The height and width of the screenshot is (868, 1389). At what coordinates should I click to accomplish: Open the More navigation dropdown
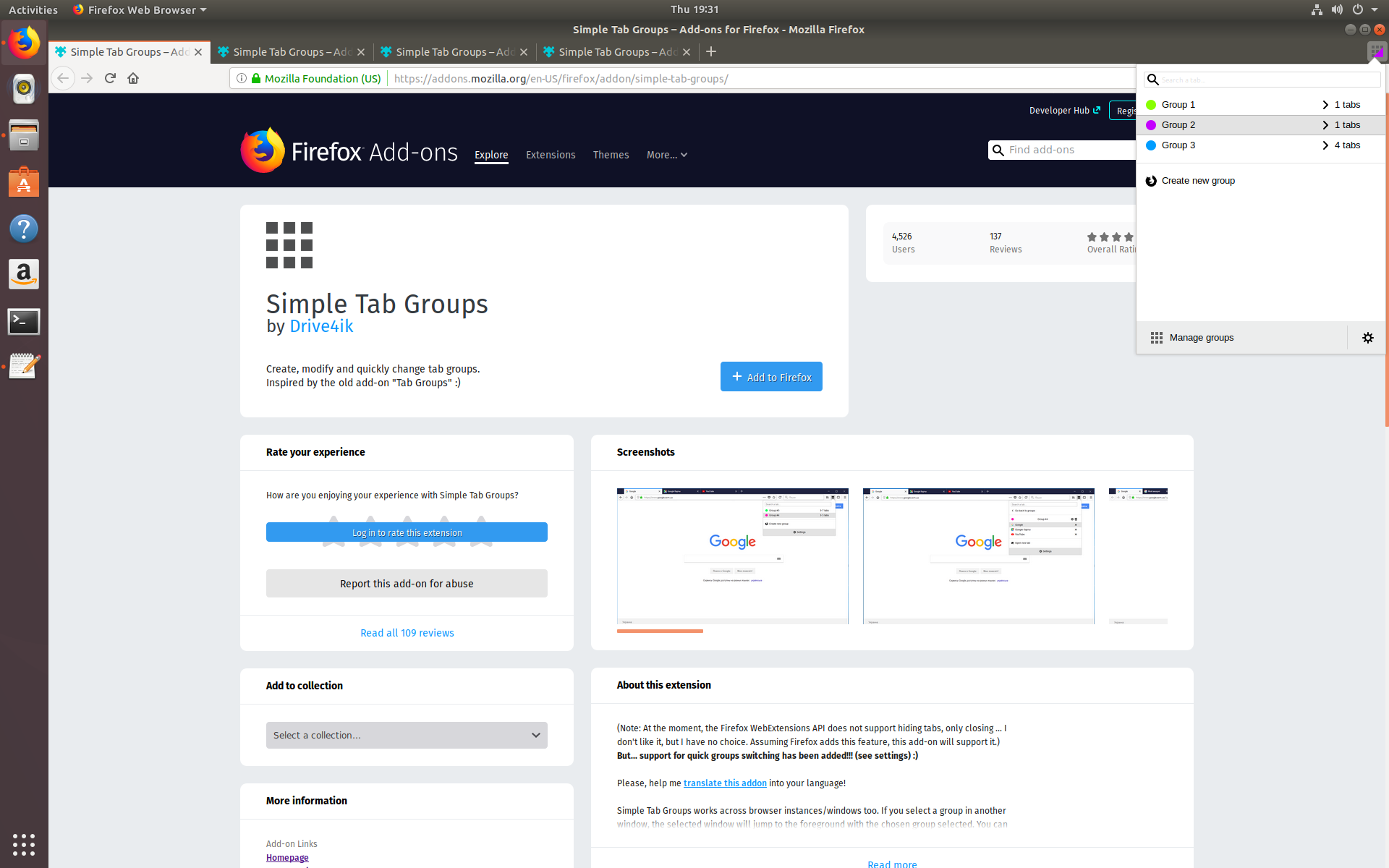click(x=666, y=154)
